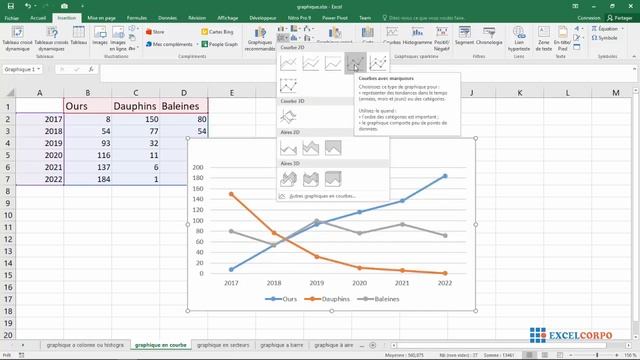Undo the last action

pos(27,6)
